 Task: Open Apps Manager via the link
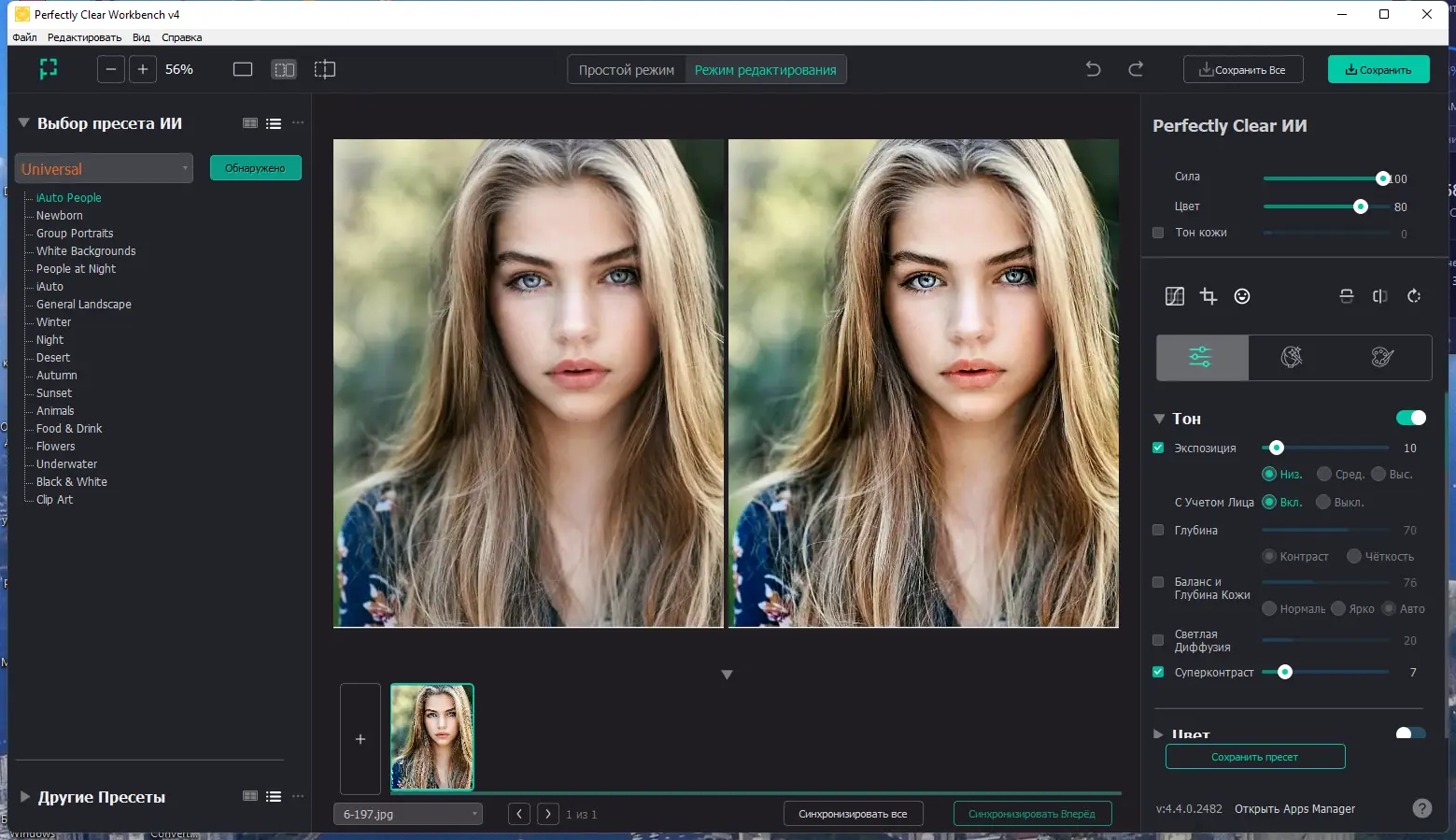pyautogui.click(x=1294, y=809)
